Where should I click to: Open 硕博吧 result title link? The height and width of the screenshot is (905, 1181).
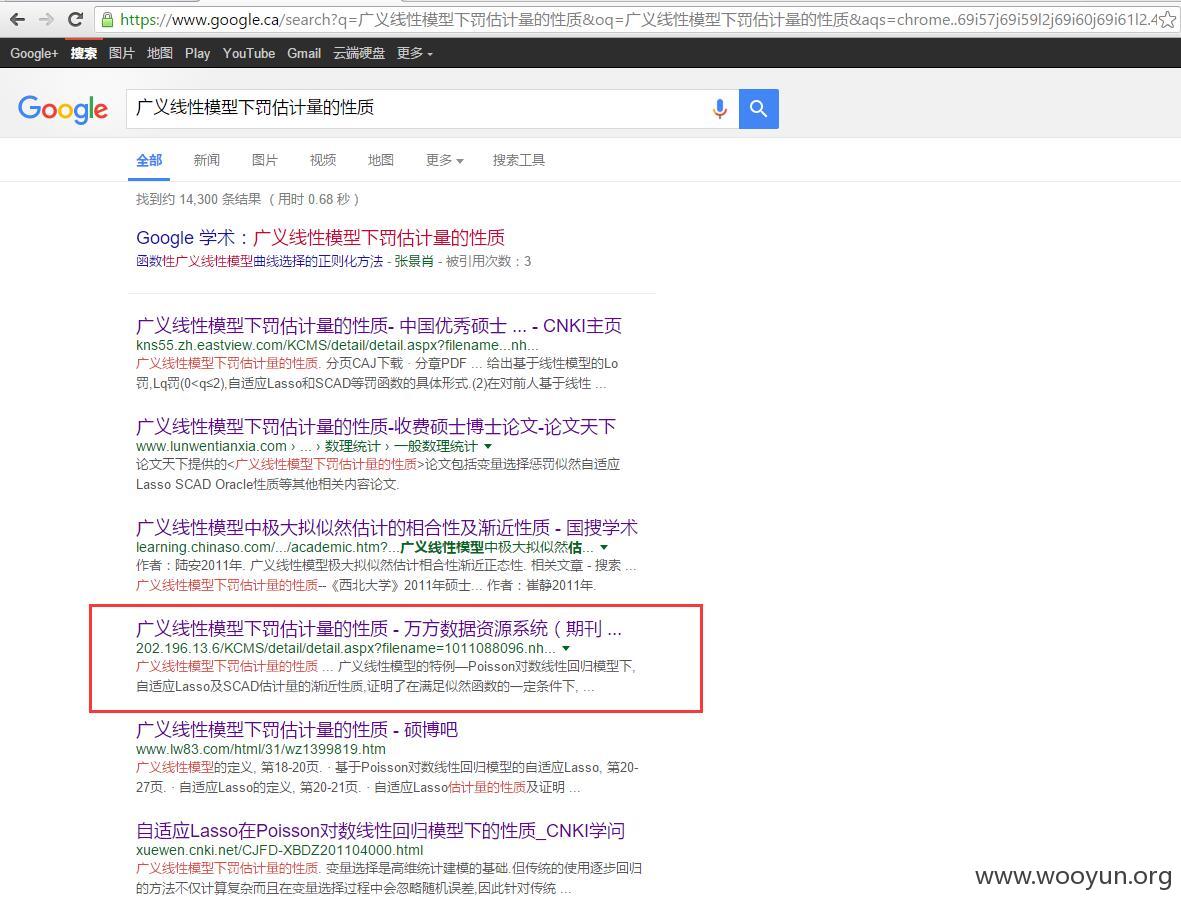[x=297, y=729]
